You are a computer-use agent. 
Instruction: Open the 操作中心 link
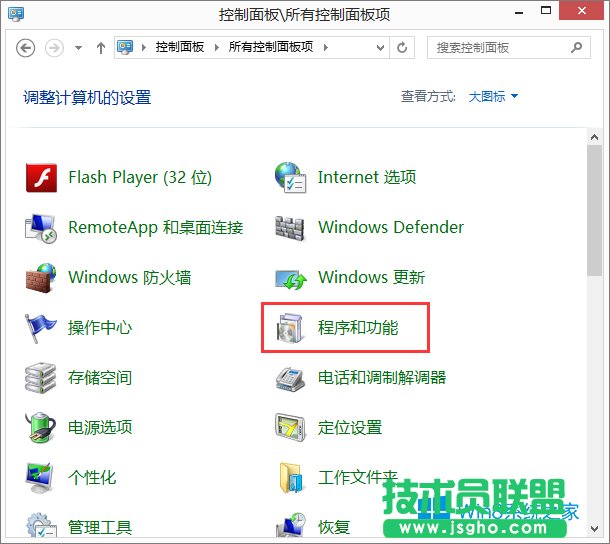(x=100, y=328)
